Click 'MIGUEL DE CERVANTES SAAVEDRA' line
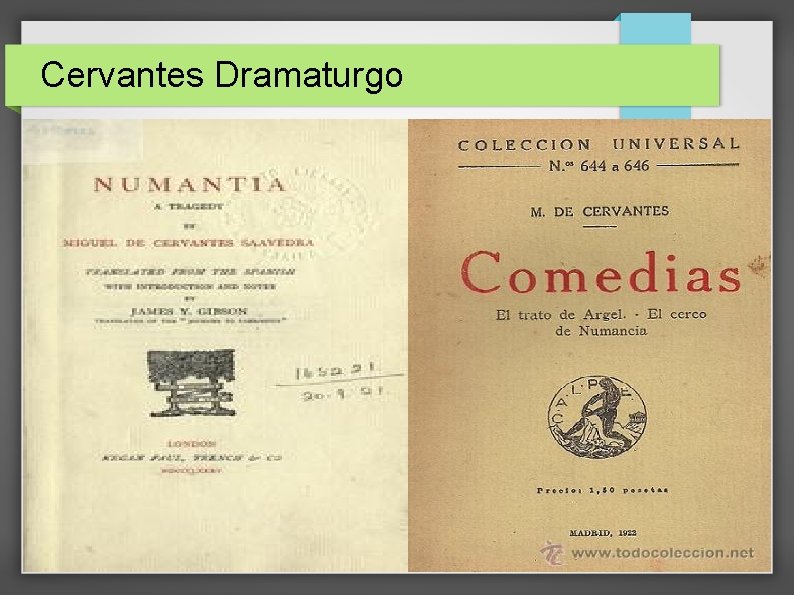 pos(188,243)
